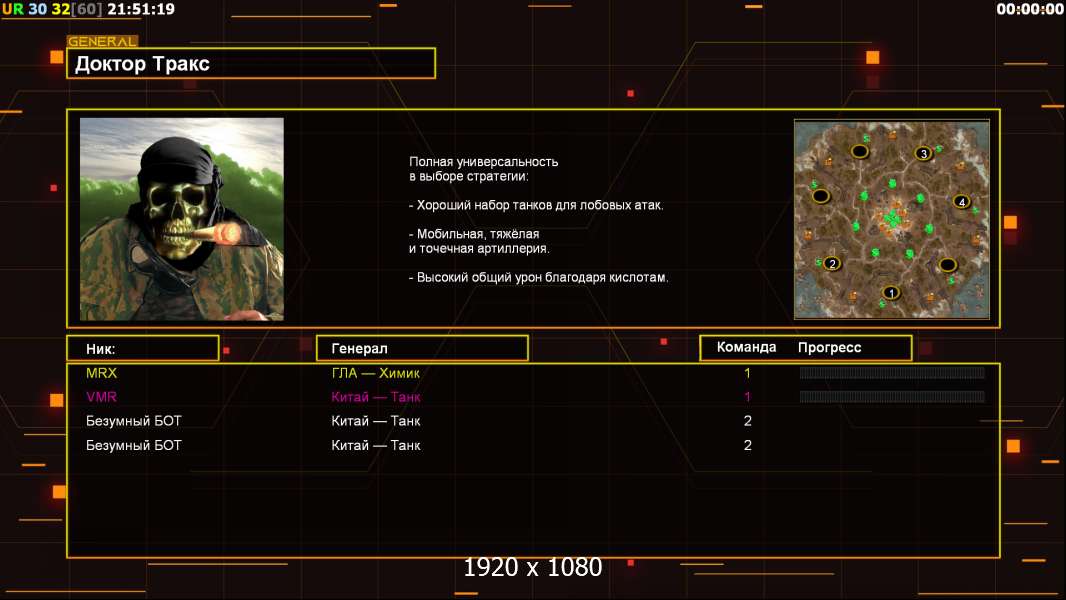
Task: Select player MRX in the list
Action: (x=101, y=373)
